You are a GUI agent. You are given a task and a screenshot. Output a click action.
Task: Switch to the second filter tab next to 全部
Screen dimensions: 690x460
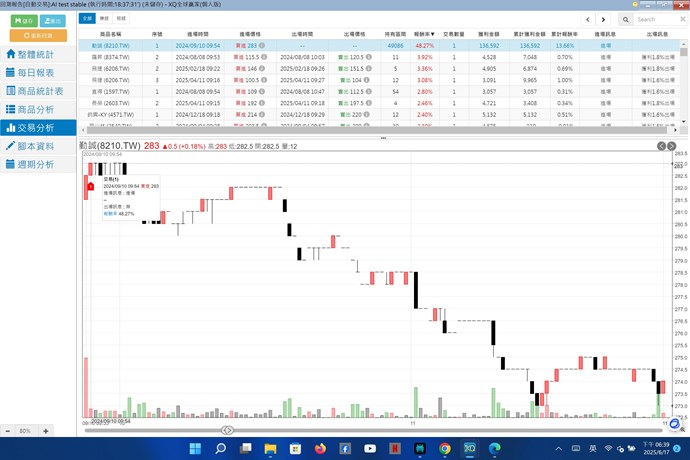click(105, 19)
